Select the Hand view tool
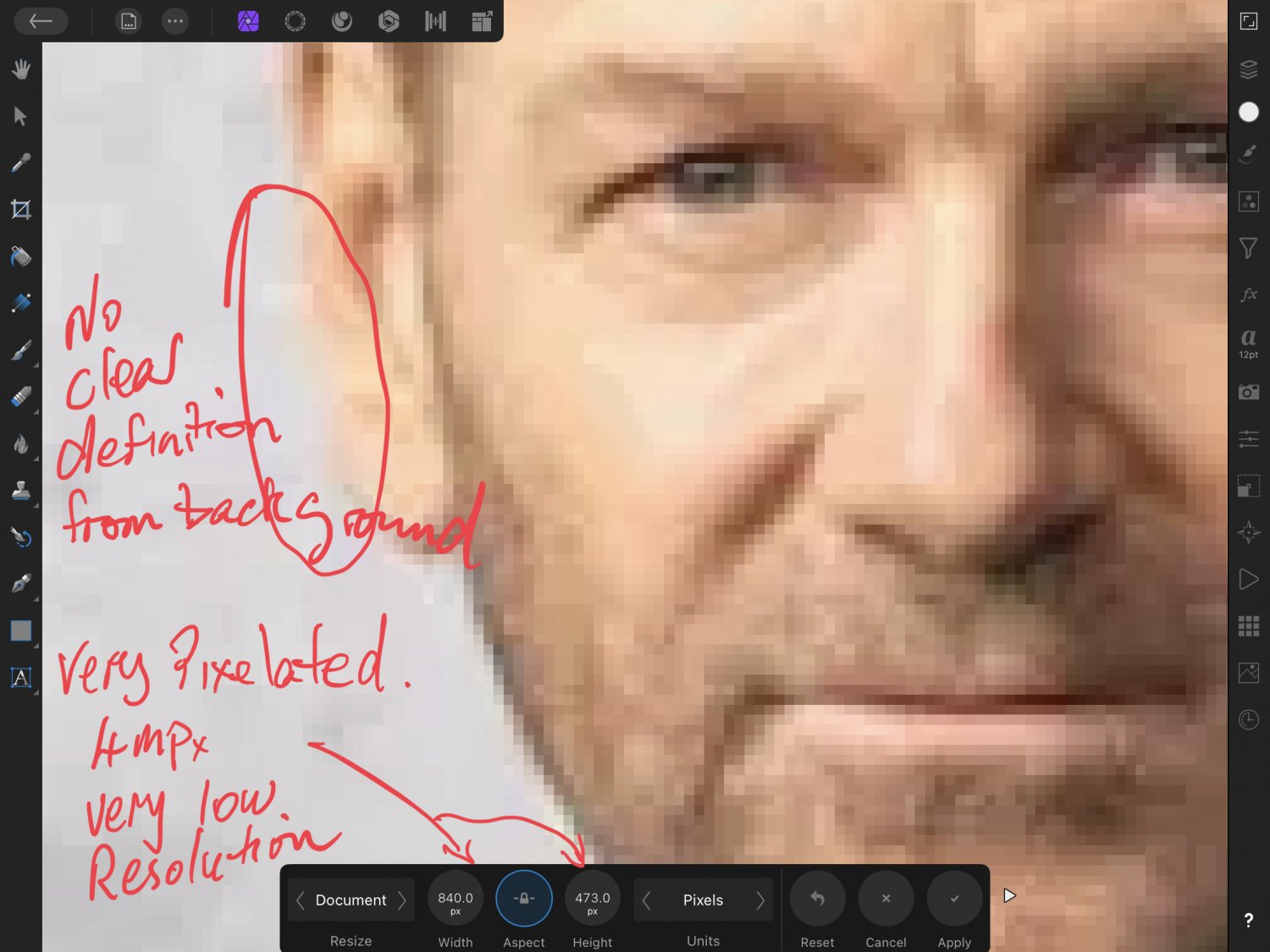Image resolution: width=1270 pixels, height=952 pixels. [21, 69]
